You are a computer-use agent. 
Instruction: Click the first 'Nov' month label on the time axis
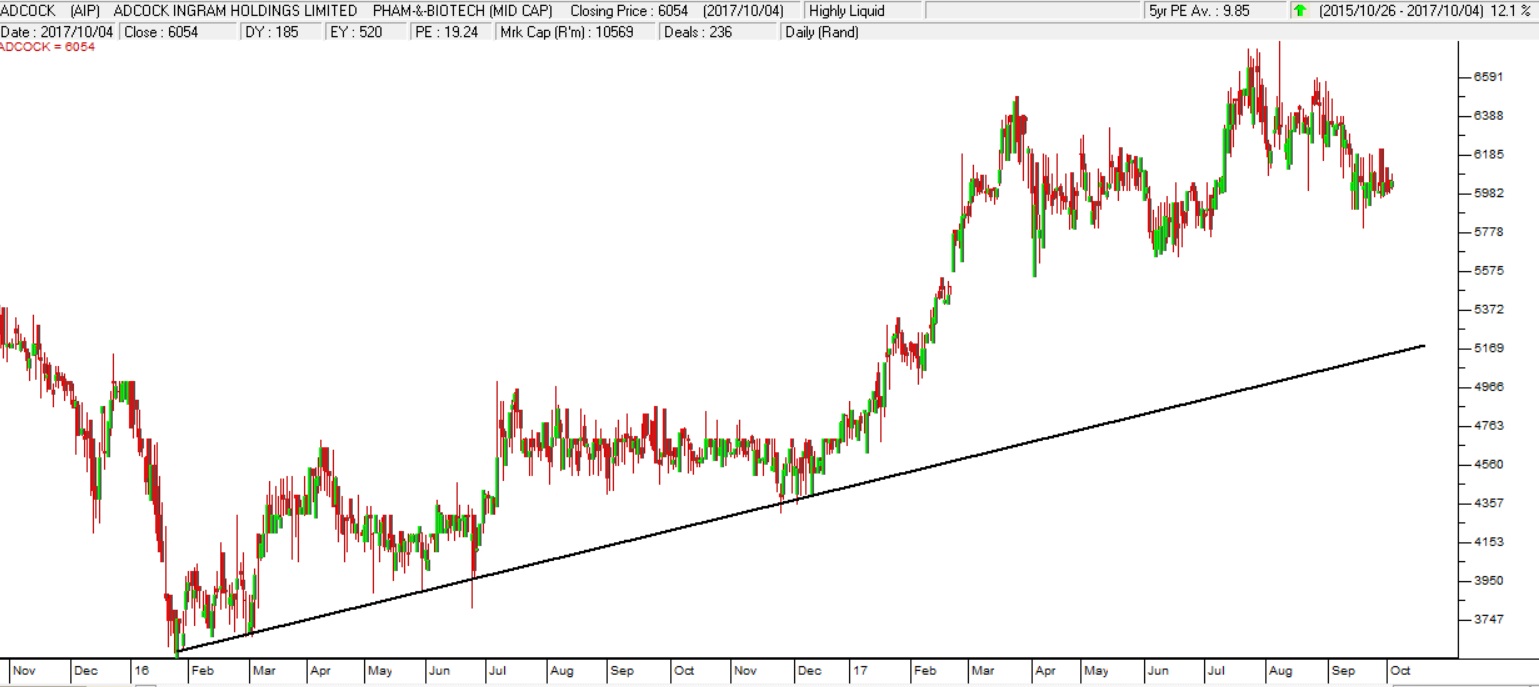23,671
